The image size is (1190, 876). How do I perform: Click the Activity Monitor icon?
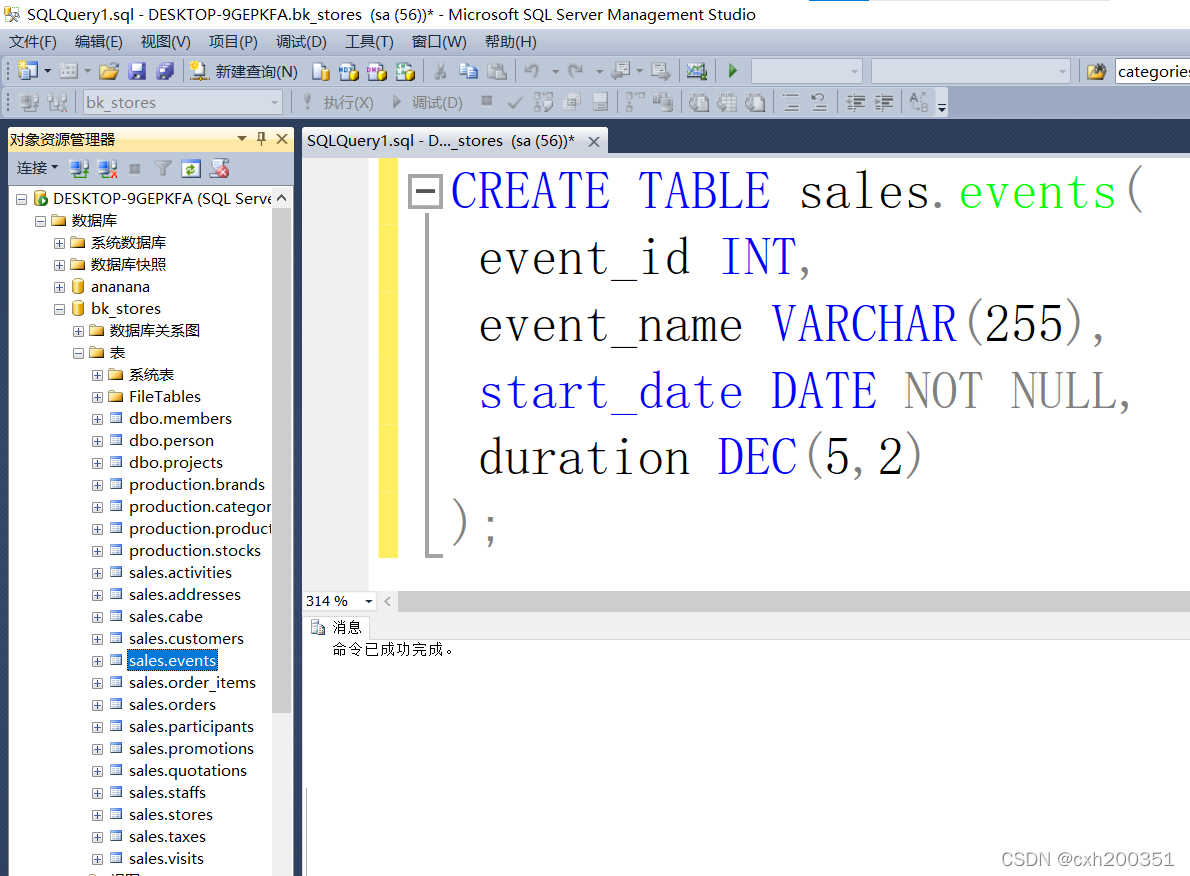697,71
